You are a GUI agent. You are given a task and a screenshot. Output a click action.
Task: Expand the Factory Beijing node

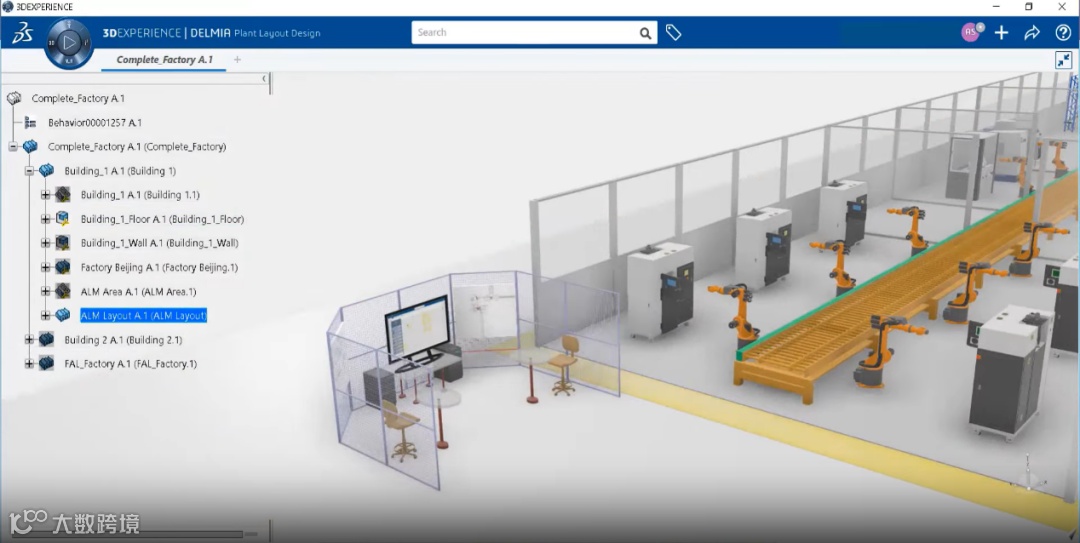(45, 267)
